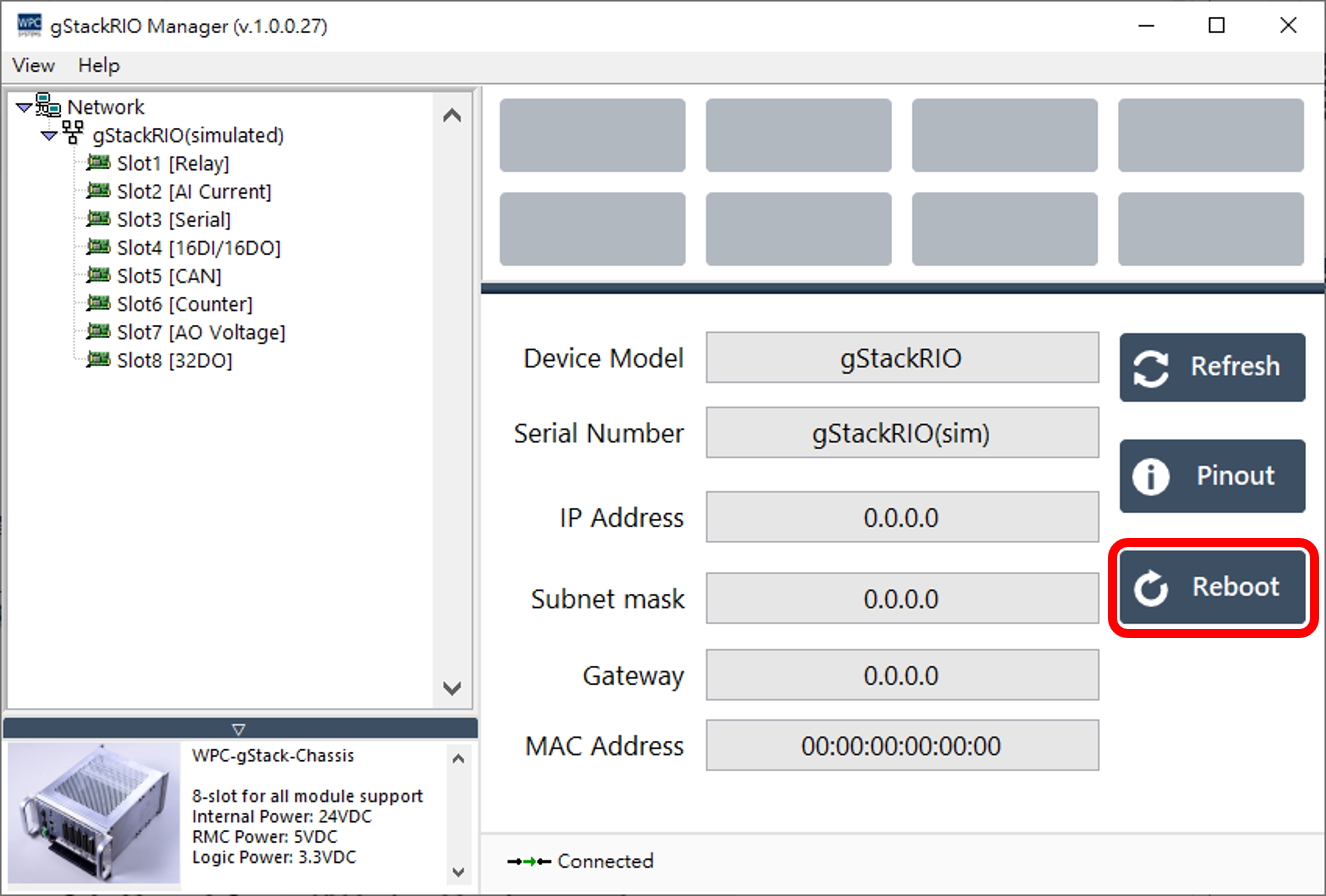Image resolution: width=1326 pixels, height=896 pixels.
Task: Click the Slot5 CAN module icon
Action: 98,275
